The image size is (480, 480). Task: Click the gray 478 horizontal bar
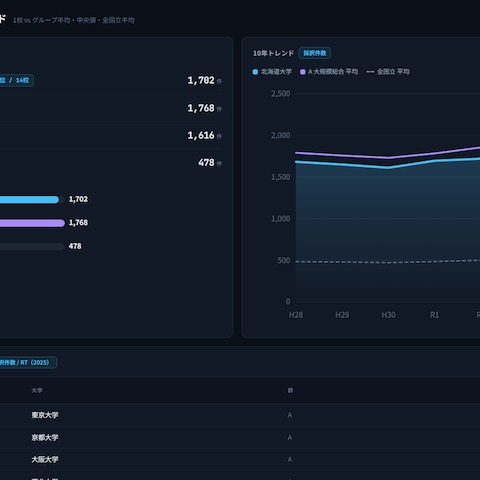[x=32, y=246]
